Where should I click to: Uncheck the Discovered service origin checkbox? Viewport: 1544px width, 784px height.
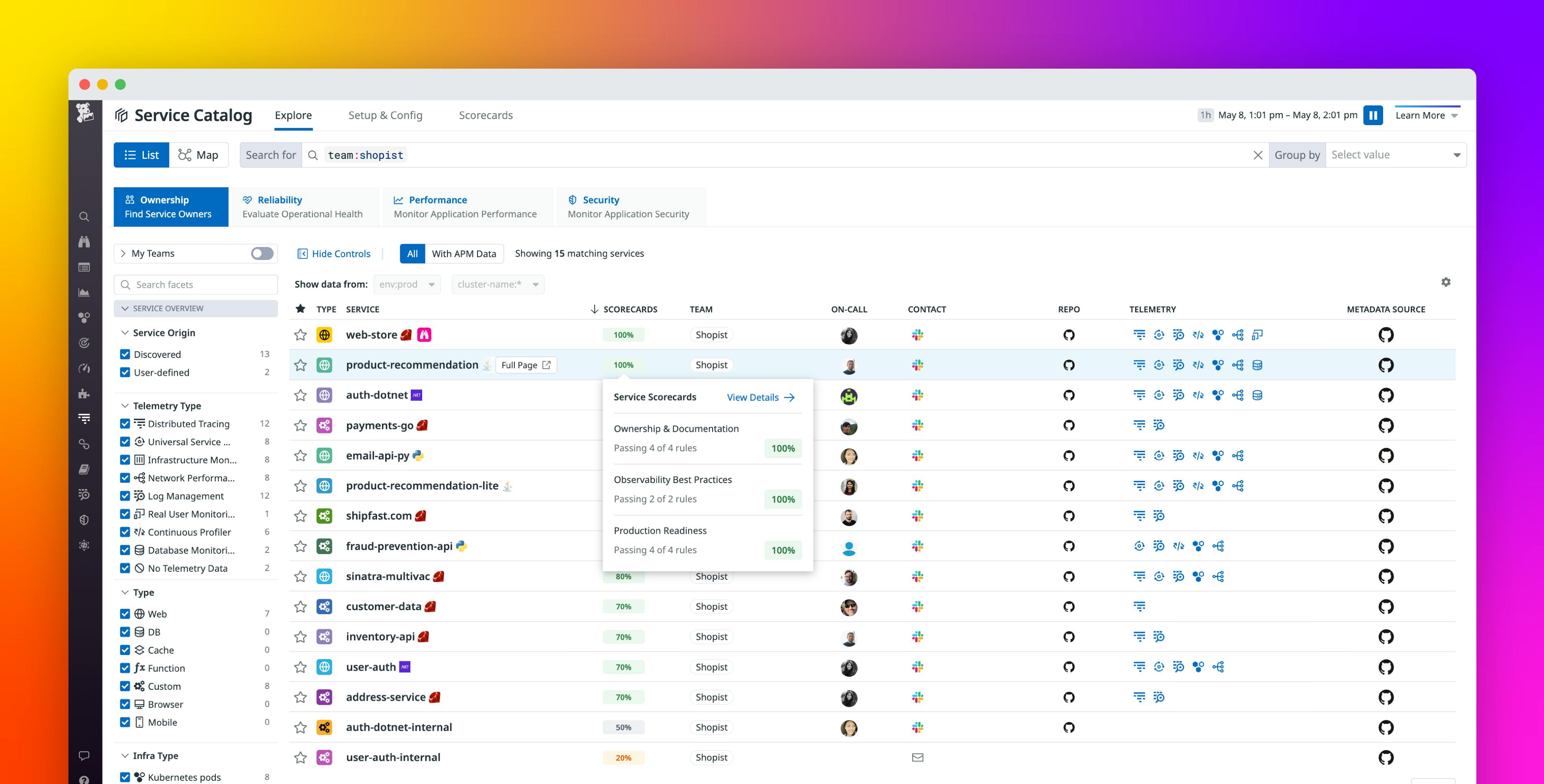tap(125, 354)
